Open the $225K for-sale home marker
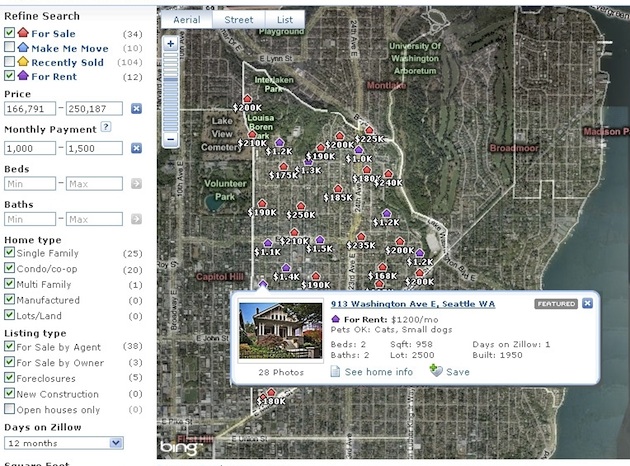Image resolution: width=630 pixels, height=466 pixels. pyautogui.click(x=369, y=130)
